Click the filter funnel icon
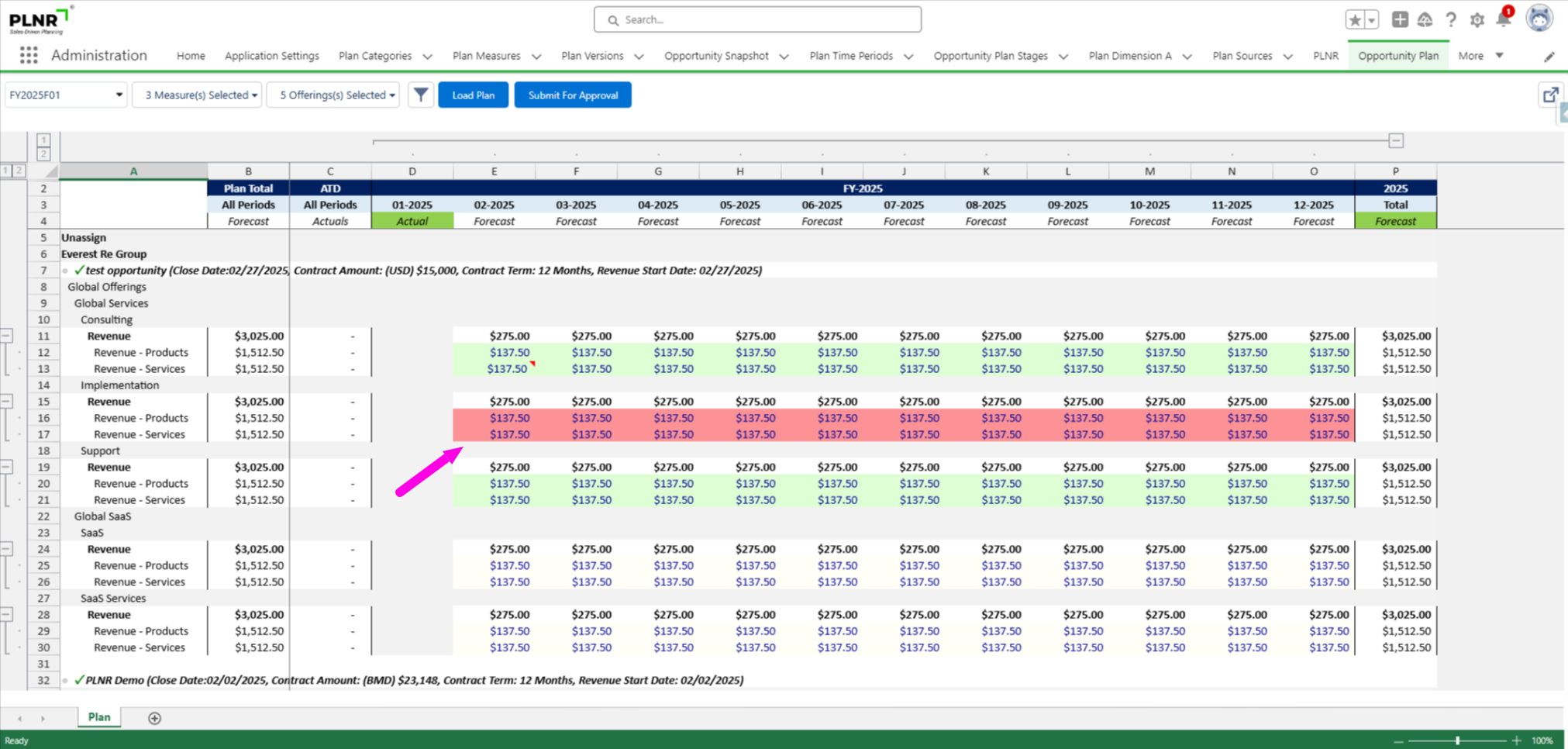The image size is (1568, 749). 420,95
